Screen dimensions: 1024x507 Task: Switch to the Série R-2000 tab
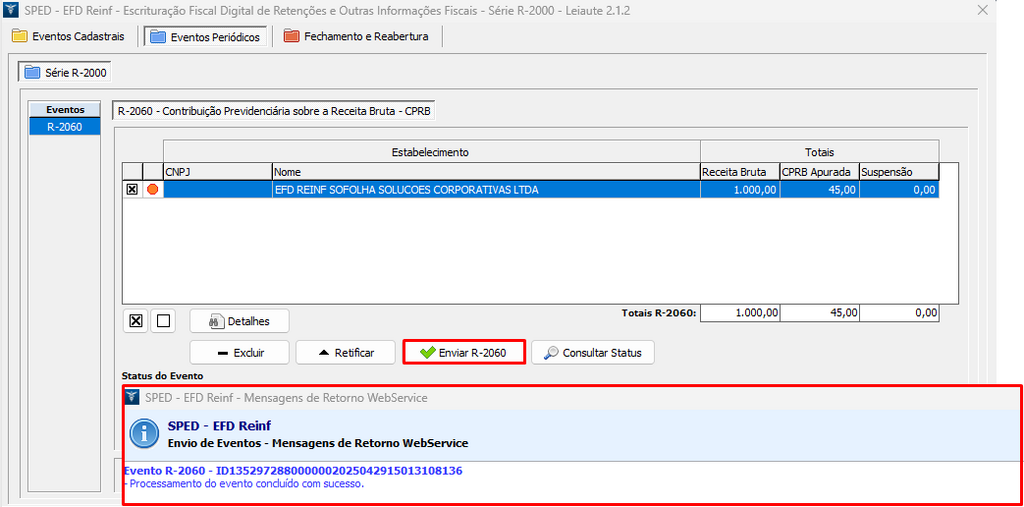click(x=66, y=73)
